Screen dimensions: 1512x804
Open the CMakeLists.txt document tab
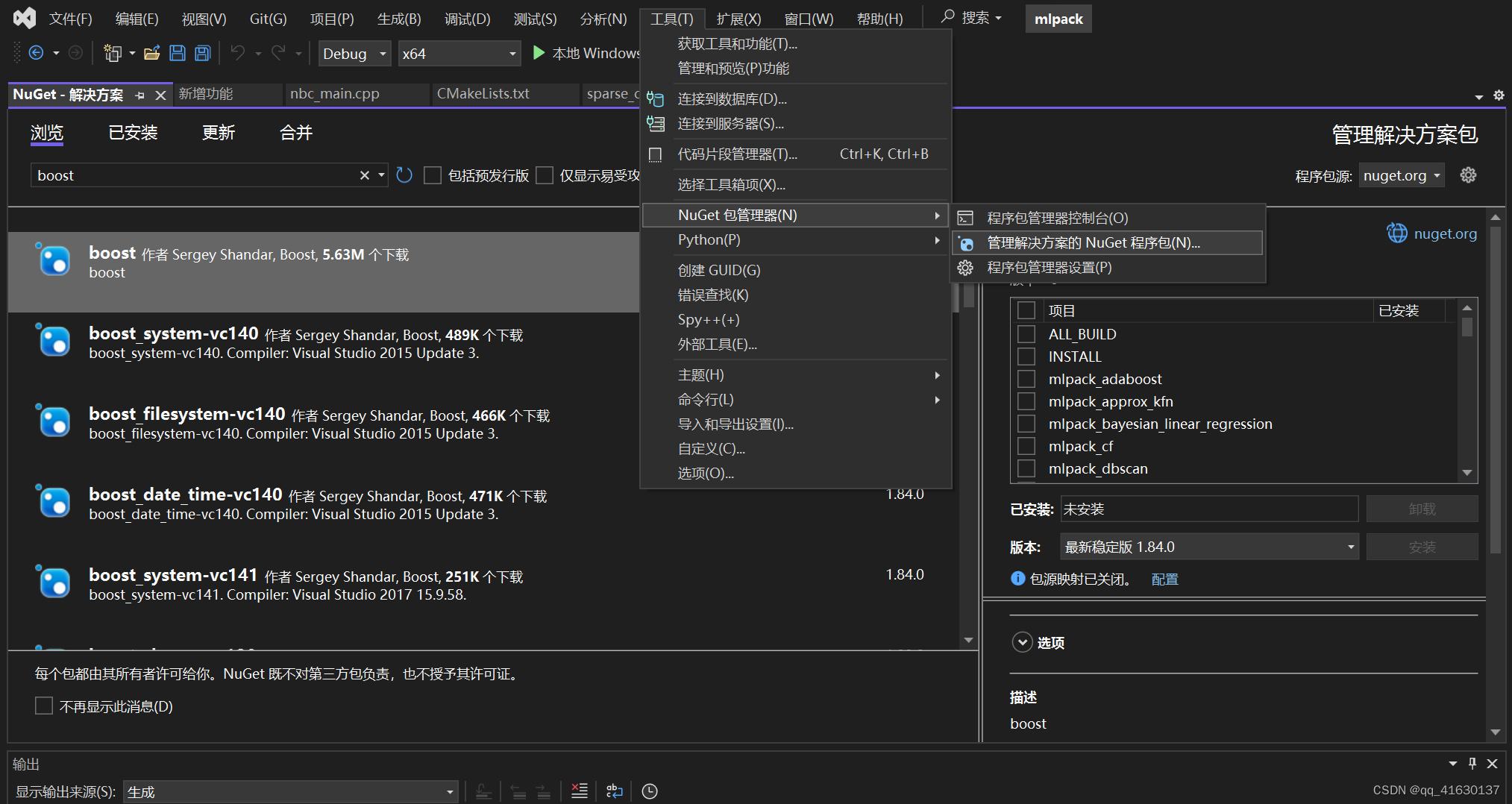tap(483, 94)
